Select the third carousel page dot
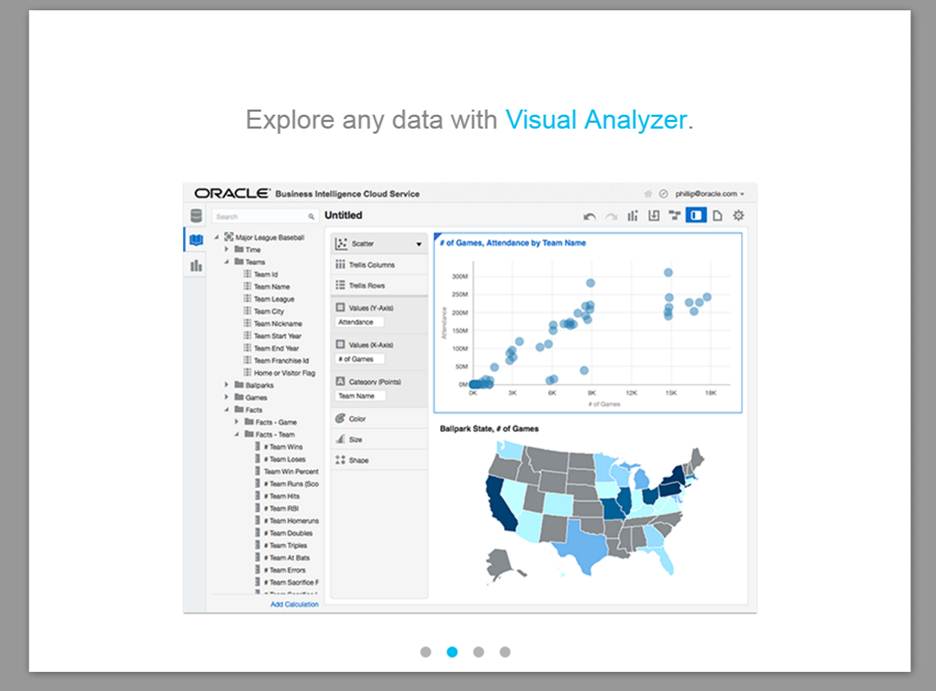This screenshot has width=936, height=691. (x=479, y=652)
